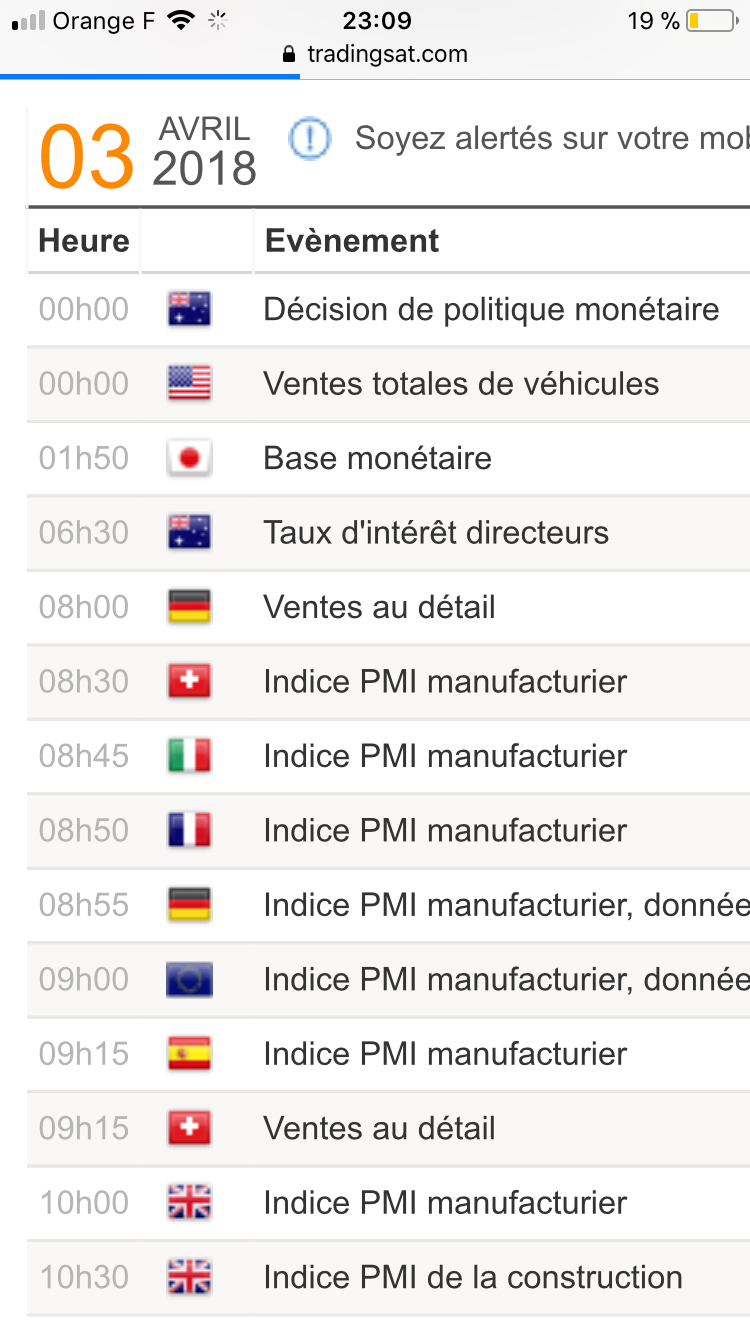The width and height of the screenshot is (750, 1334).
Task: Open Indice PMI de la construction
Action: click(473, 1277)
